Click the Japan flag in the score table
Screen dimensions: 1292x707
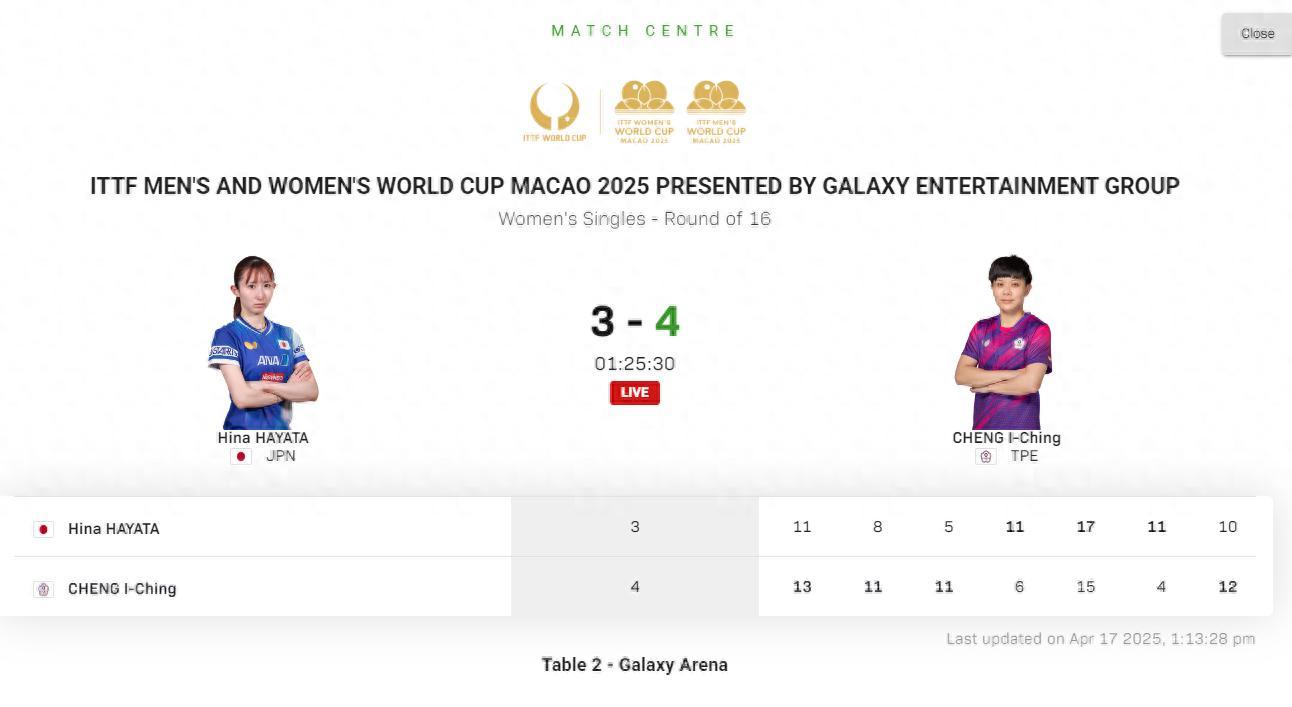coord(43,529)
